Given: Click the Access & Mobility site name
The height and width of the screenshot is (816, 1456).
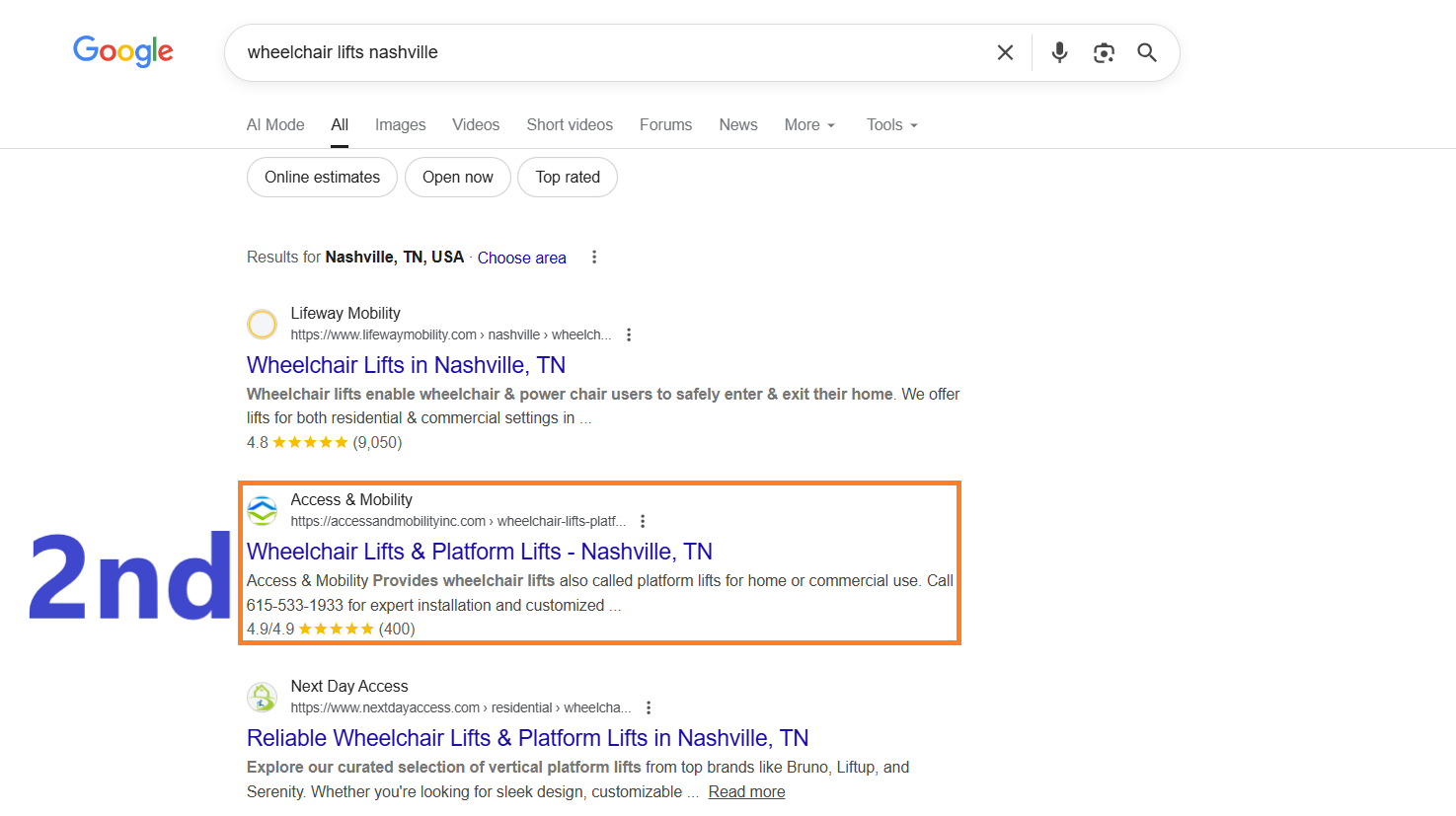Looking at the screenshot, I should point(351,499).
